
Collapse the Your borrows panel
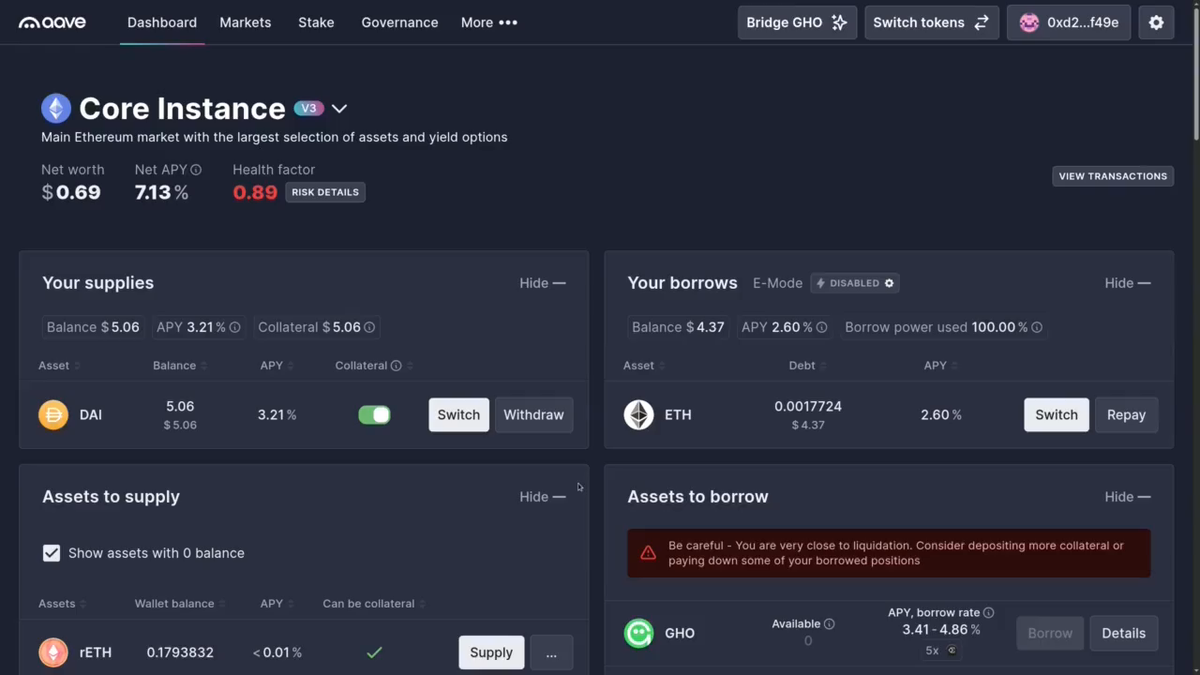1127,283
